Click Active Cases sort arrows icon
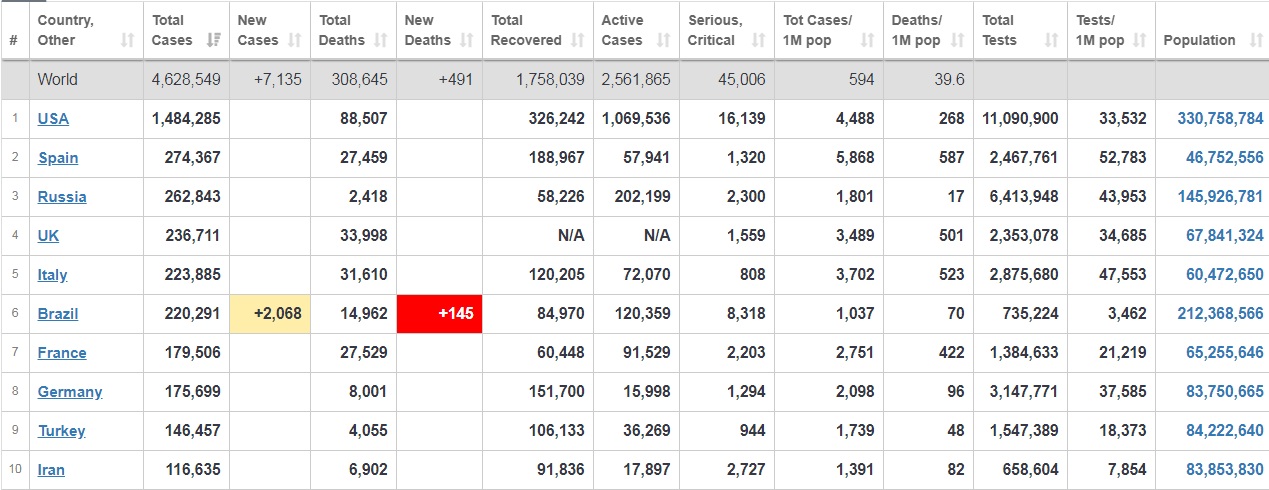 [x=664, y=40]
